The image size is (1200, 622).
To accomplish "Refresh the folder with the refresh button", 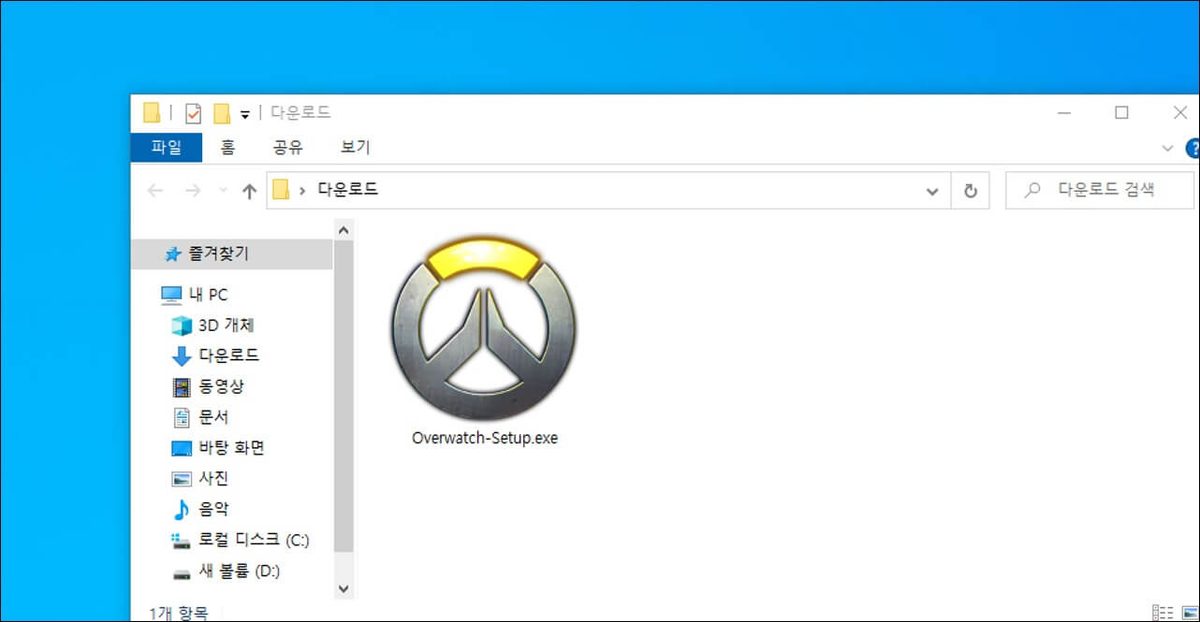I will [969, 191].
